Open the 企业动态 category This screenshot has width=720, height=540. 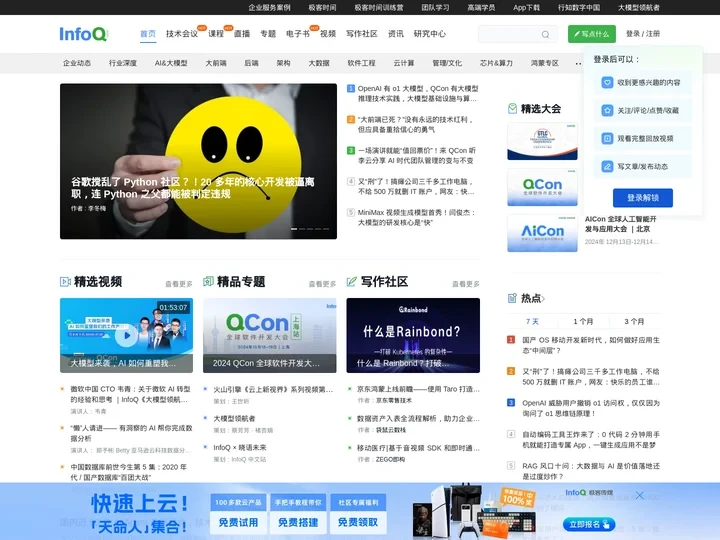(77, 63)
